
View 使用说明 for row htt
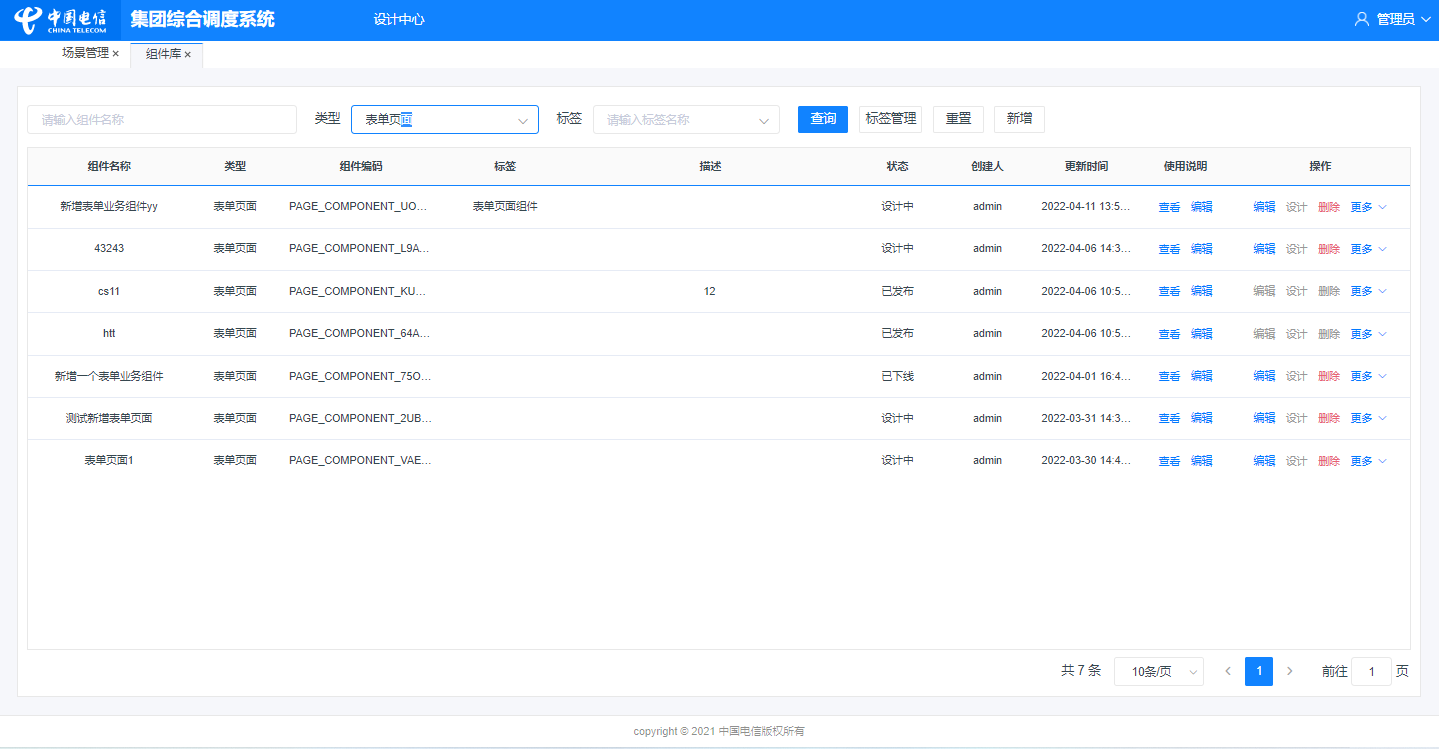(x=1169, y=334)
